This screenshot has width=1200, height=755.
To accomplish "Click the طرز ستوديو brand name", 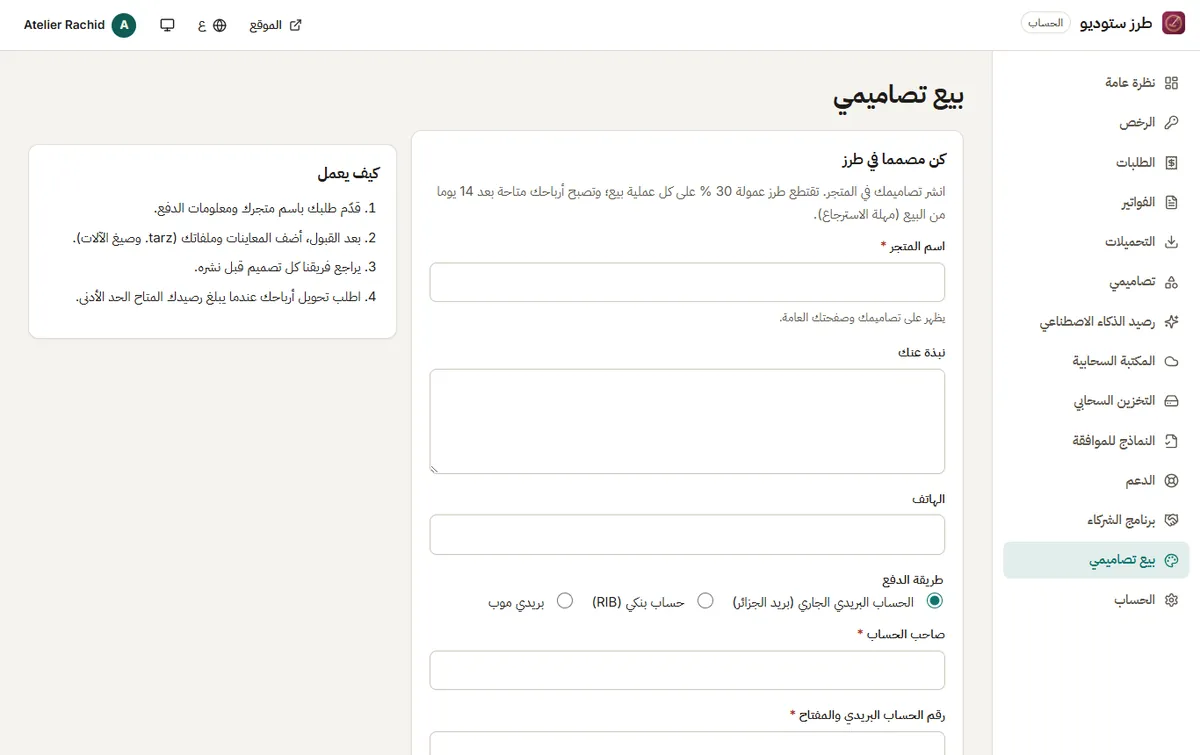I will (x=1117, y=24).
